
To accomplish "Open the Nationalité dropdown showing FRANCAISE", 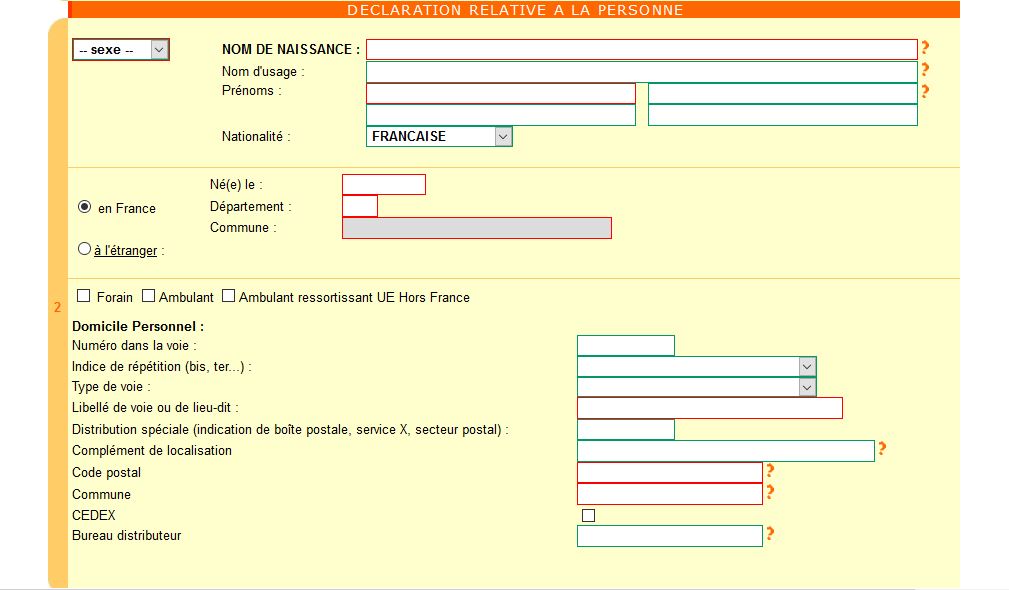I will click(440, 136).
